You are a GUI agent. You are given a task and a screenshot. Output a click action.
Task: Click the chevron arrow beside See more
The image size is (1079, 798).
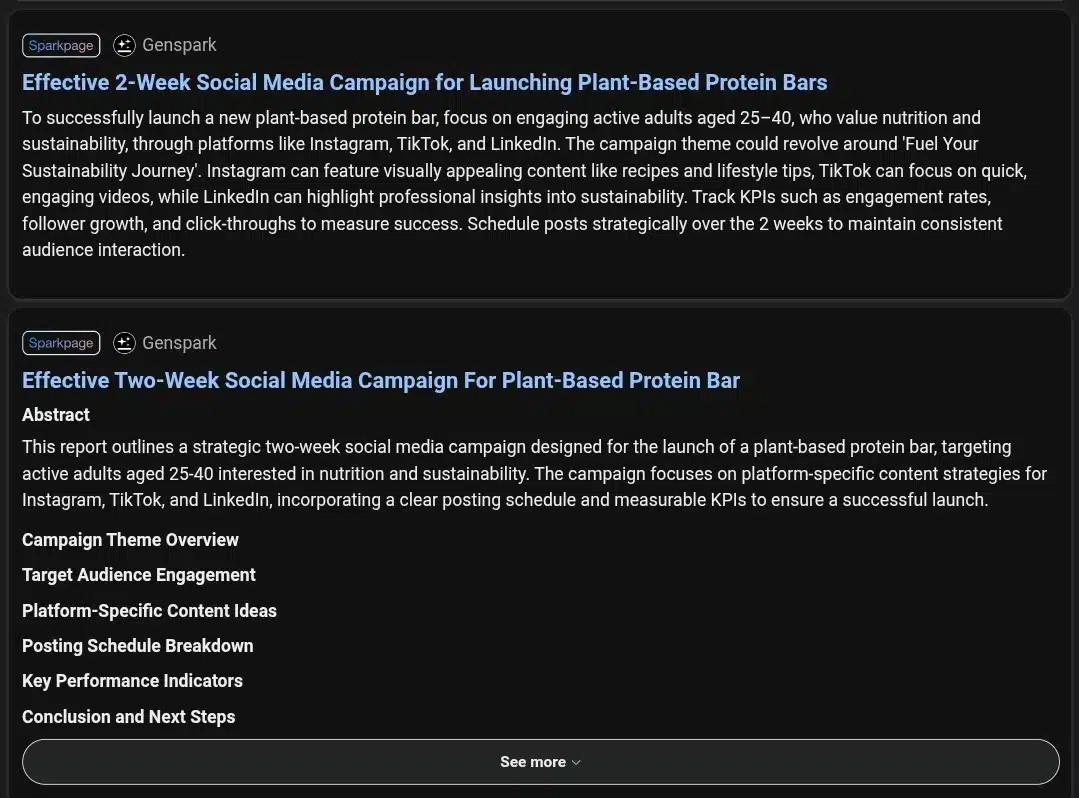(576, 763)
